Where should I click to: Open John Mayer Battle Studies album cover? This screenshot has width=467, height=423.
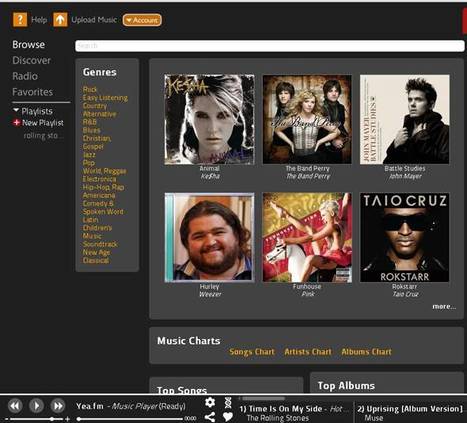coord(405,119)
